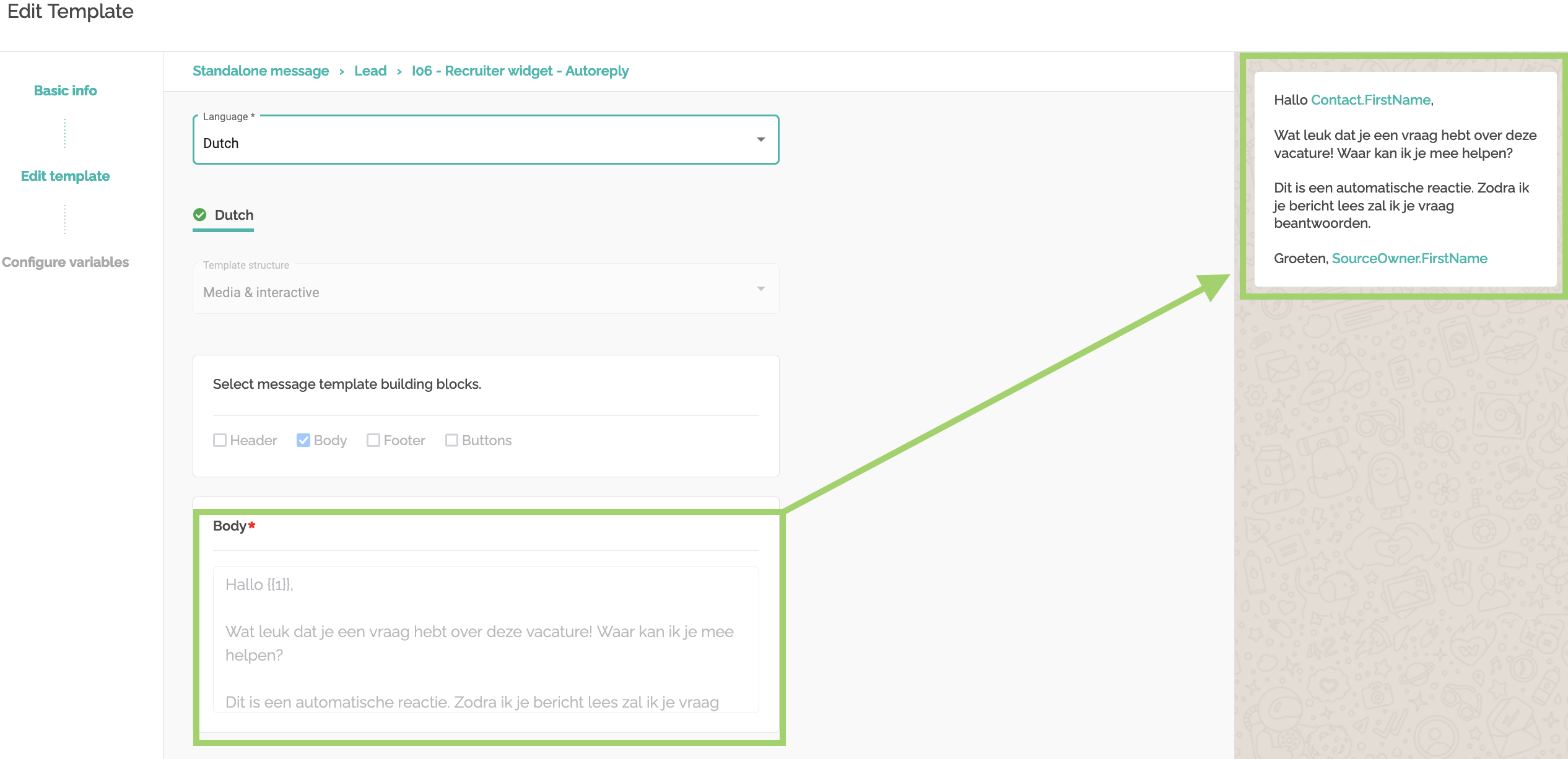Open I06 - Recruiter widget - Autoreply breadcrumb

tap(520, 71)
